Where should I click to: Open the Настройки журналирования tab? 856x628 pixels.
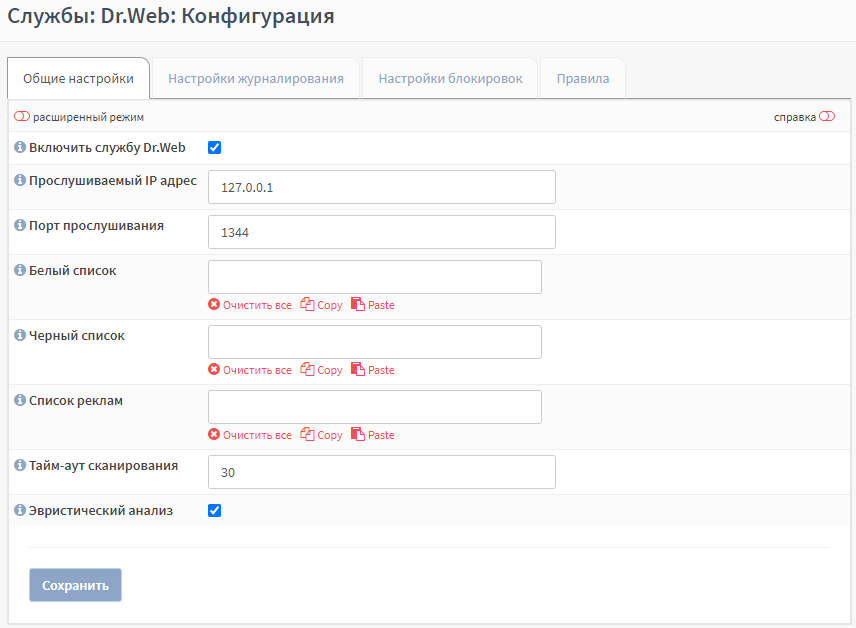pos(256,78)
